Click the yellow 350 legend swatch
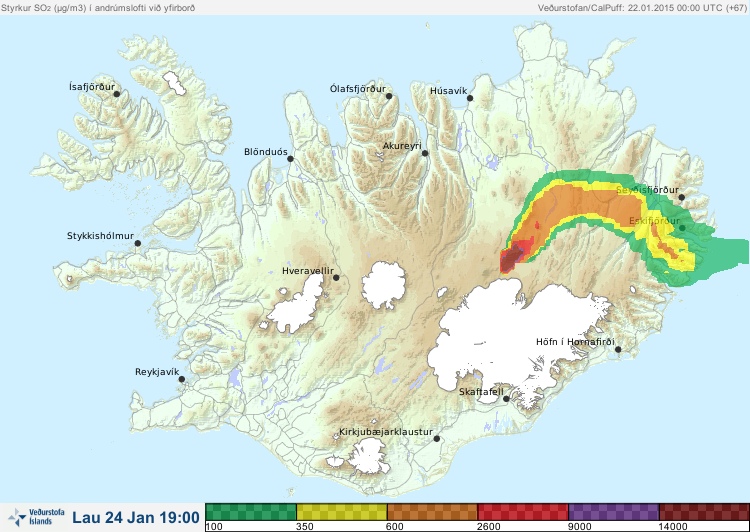 (x=342, y=512)
